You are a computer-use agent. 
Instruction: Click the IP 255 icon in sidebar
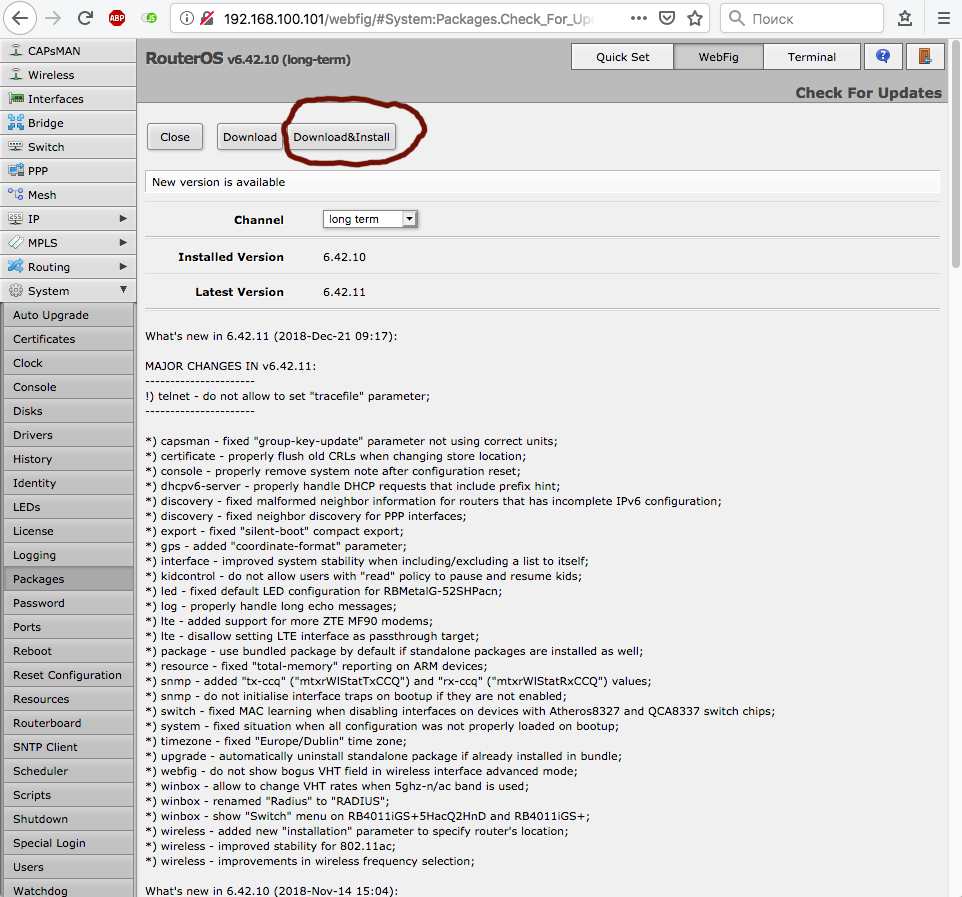(x=16, y=218)
